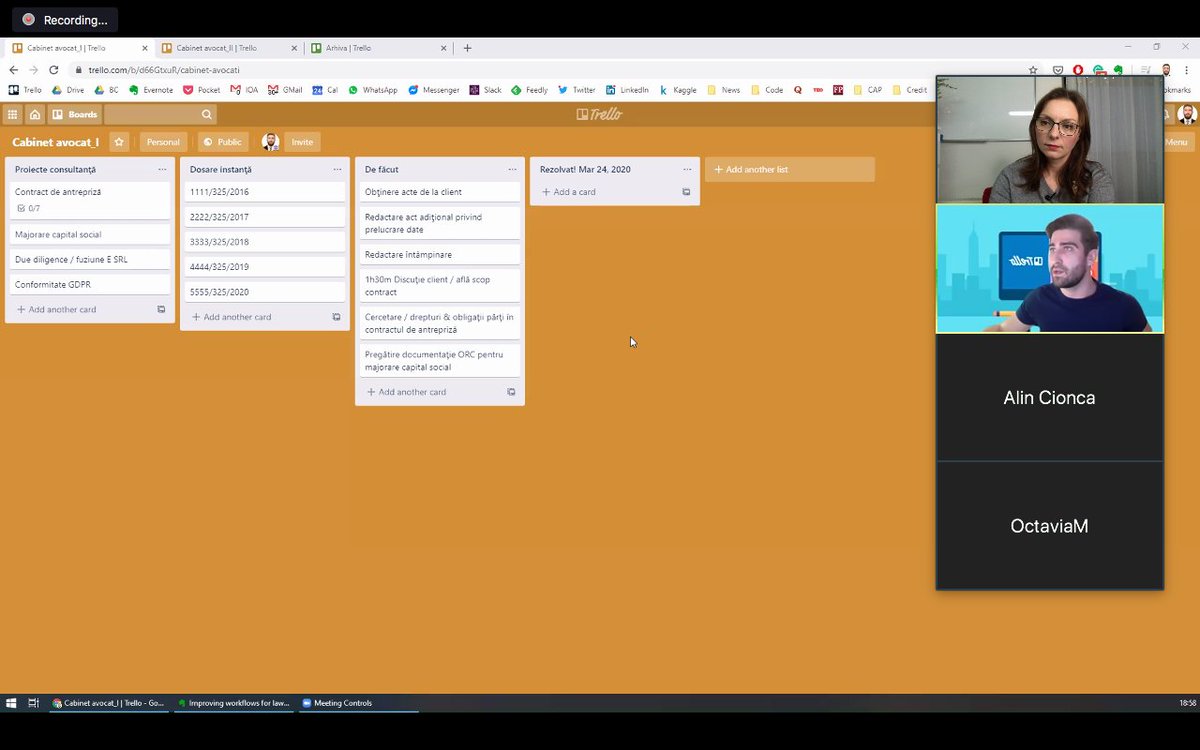
Task: Create card from template in De făcut
Action: click(511, 392)
